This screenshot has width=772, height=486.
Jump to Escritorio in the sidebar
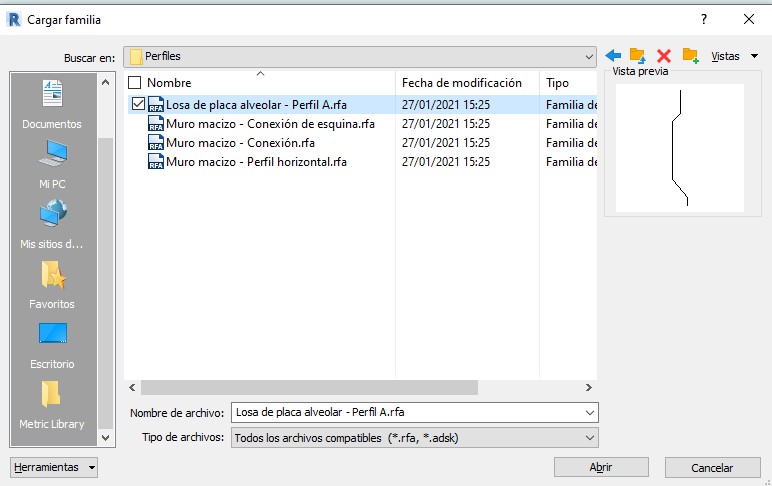tap(52, 345)
